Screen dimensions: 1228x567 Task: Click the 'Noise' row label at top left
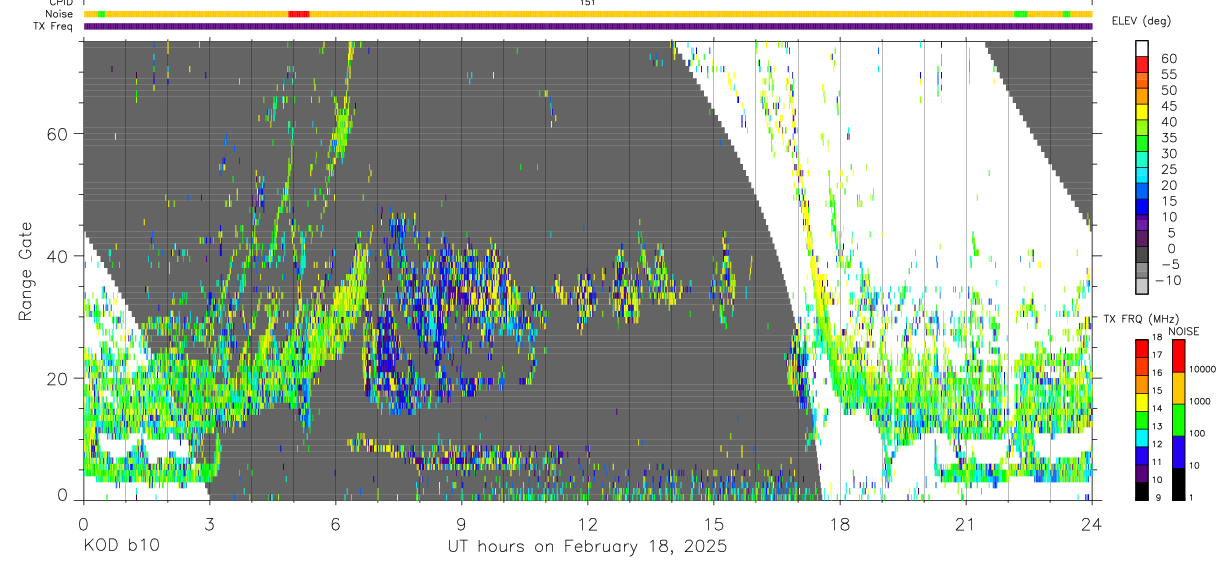click(x=59, y=14)
